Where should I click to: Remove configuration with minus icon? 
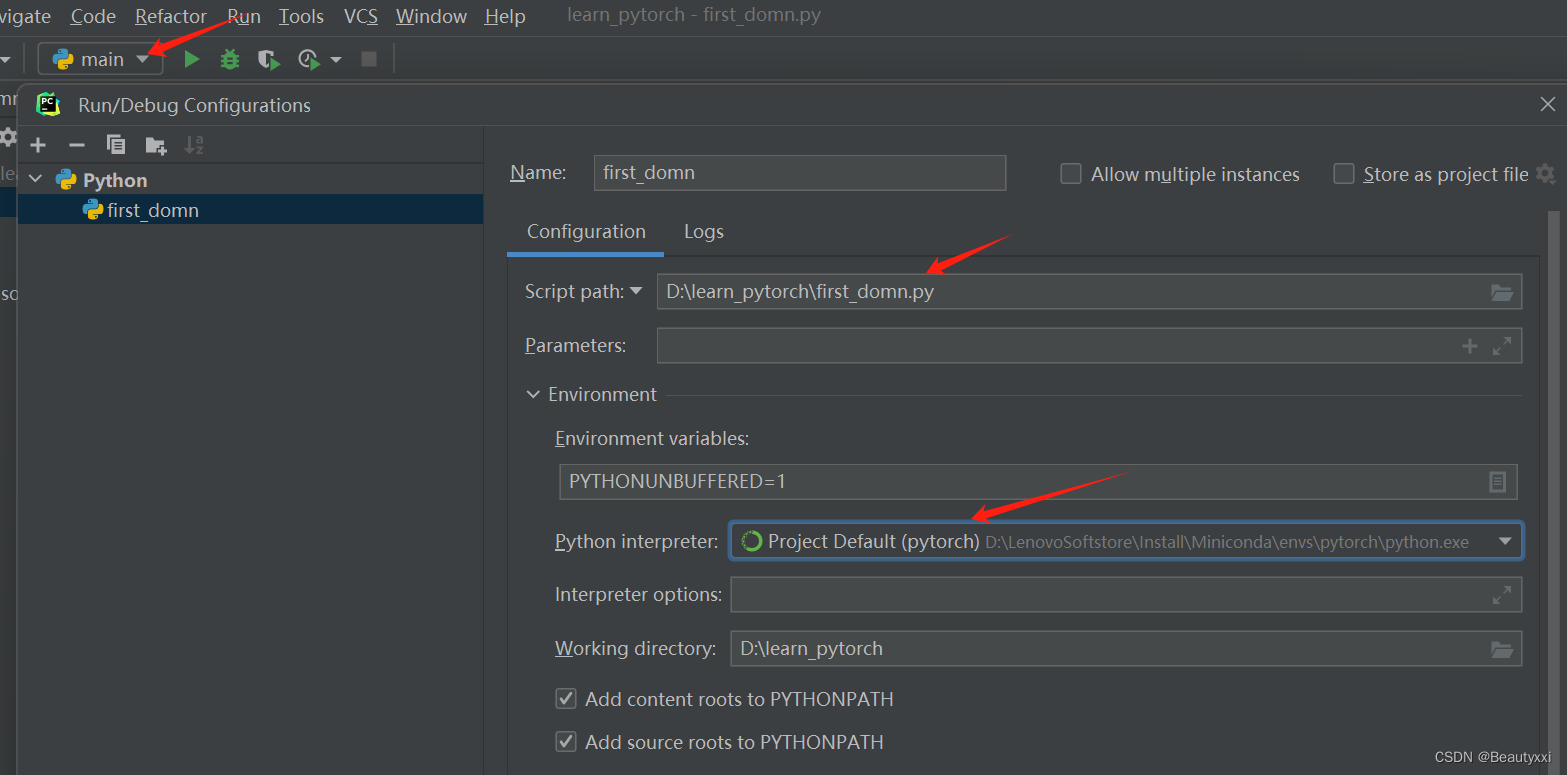(76, 146)
